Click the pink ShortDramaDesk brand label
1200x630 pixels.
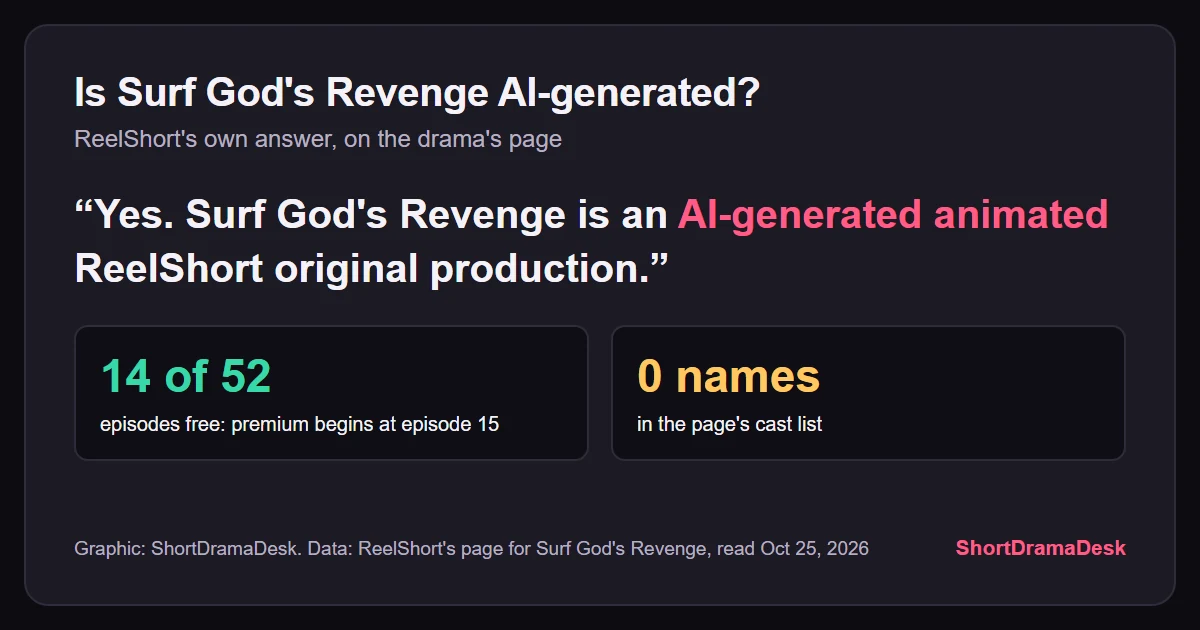(1041, 548)
